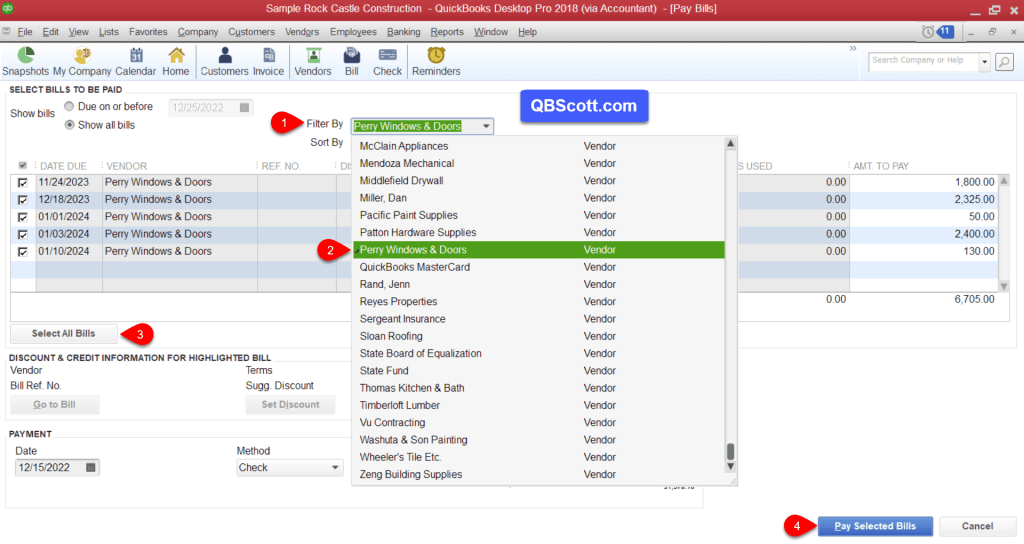Click the Search Company or Help field
The image size is (1024, 544).
[x=923, y=62]
